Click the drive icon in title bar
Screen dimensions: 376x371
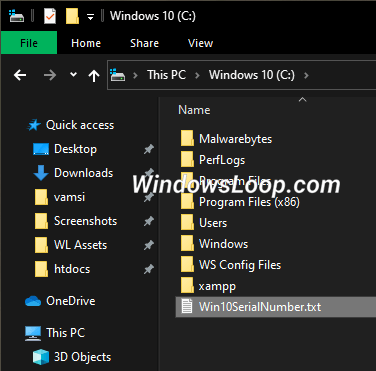tap(16, 16)
